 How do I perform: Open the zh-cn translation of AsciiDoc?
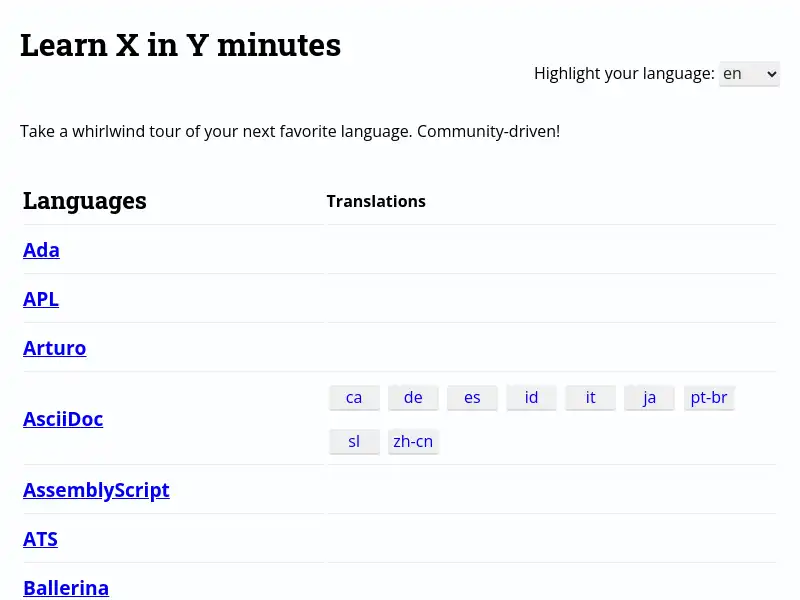pyautogui.click(x=413, y=441)
